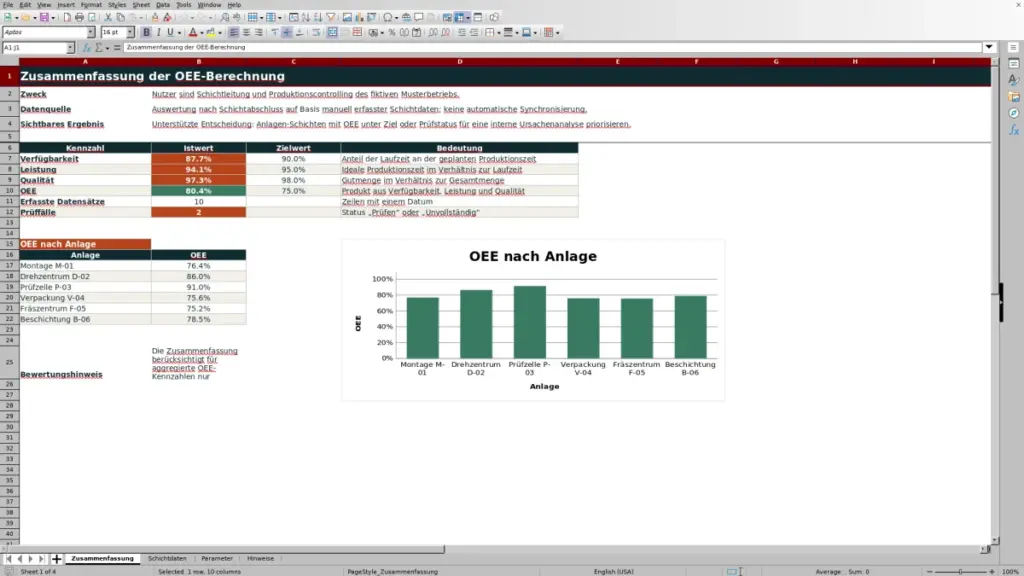
Task: Click the Print icon in toolbar
Action: click(79, 18)
